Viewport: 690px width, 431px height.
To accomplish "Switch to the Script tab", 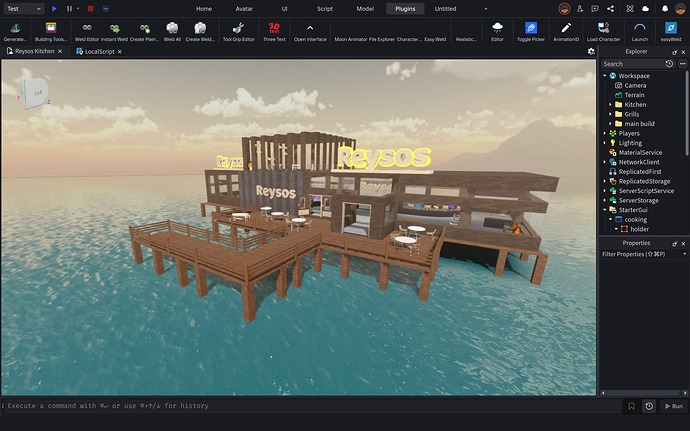I will click(325, 9).
